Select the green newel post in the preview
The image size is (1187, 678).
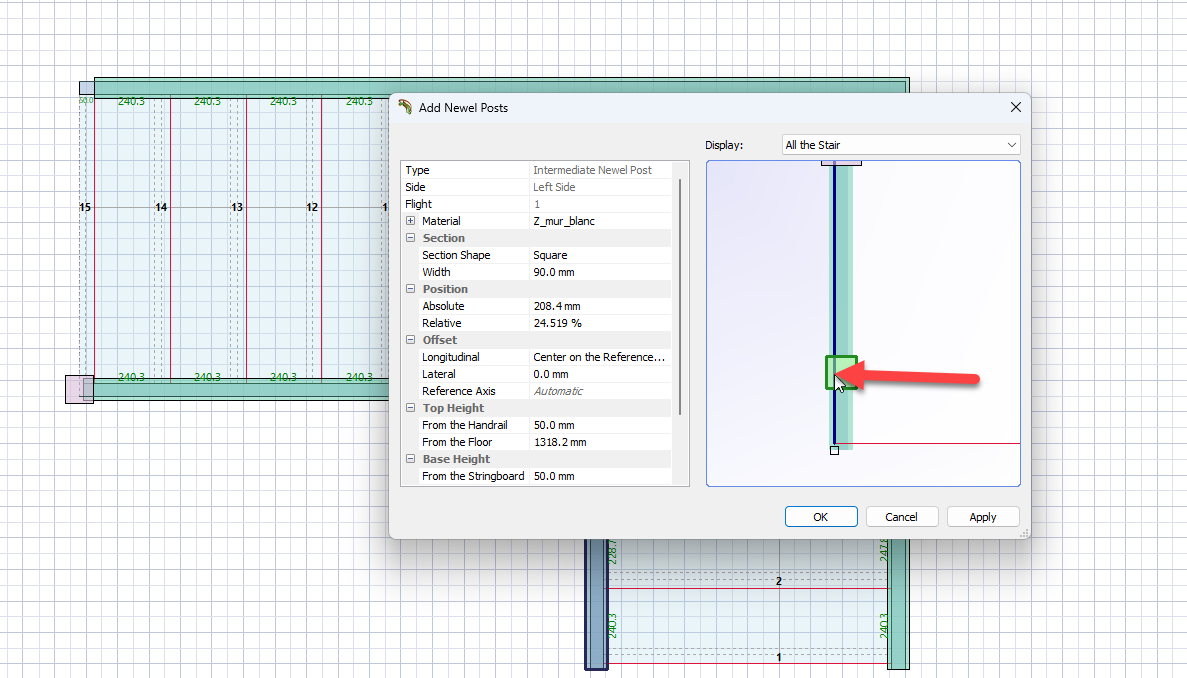[841, 372]
